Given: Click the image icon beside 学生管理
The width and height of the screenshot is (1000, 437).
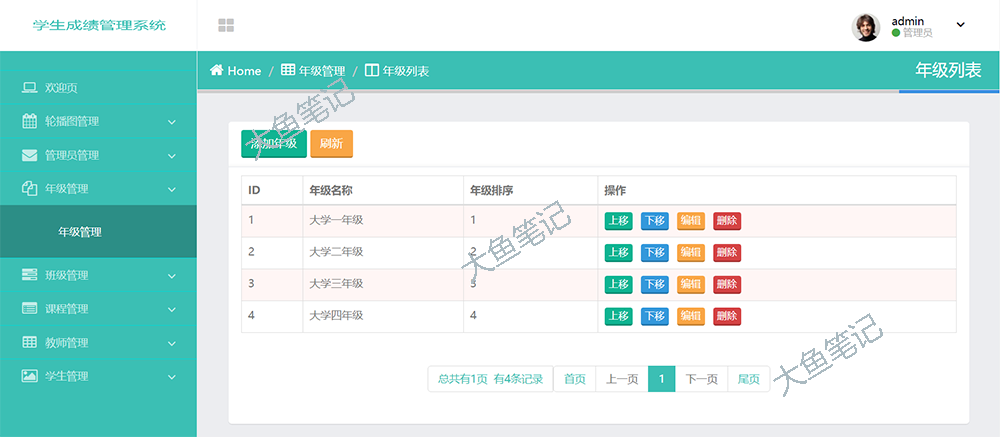Looking at the screenshot, I should 29,376.
